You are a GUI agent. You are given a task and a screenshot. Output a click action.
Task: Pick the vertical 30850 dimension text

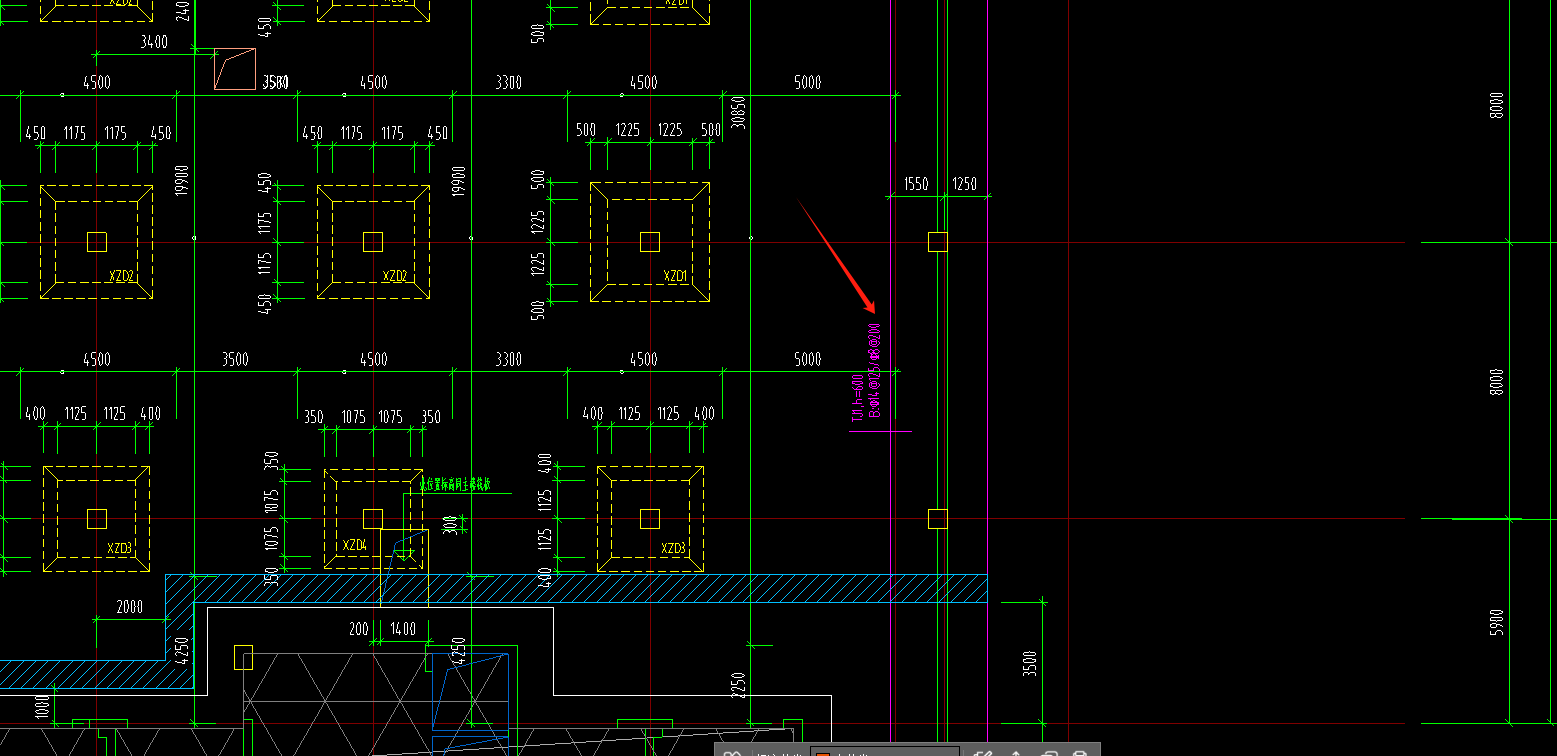click(x=738, y=113)
